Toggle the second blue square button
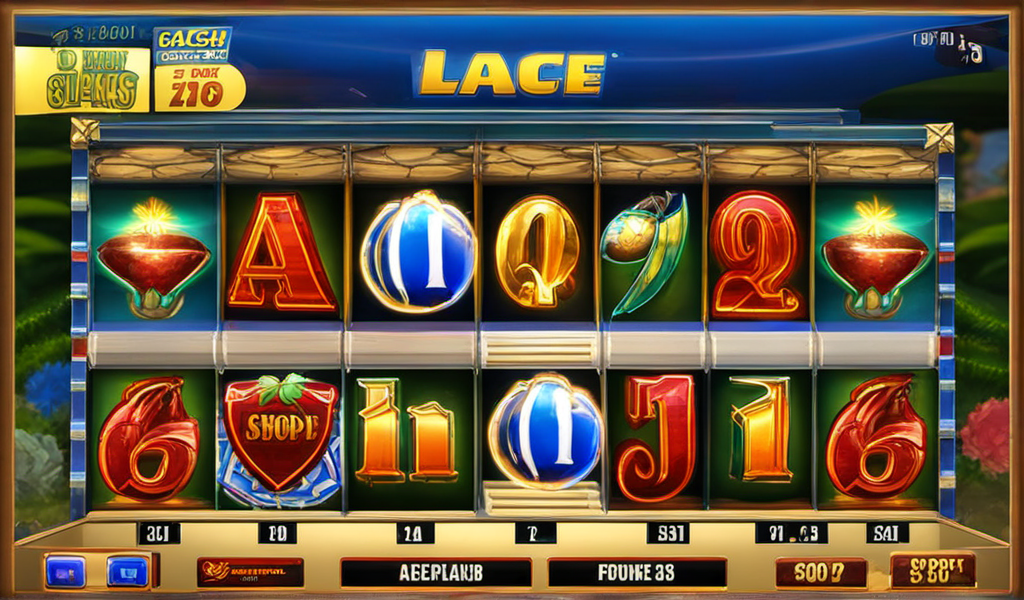 tap(129, 572)
